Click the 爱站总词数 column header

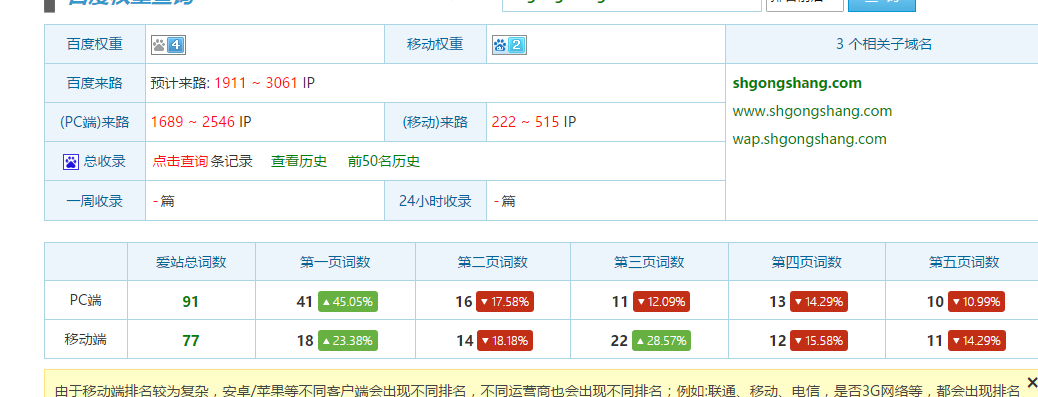[191, 262]
